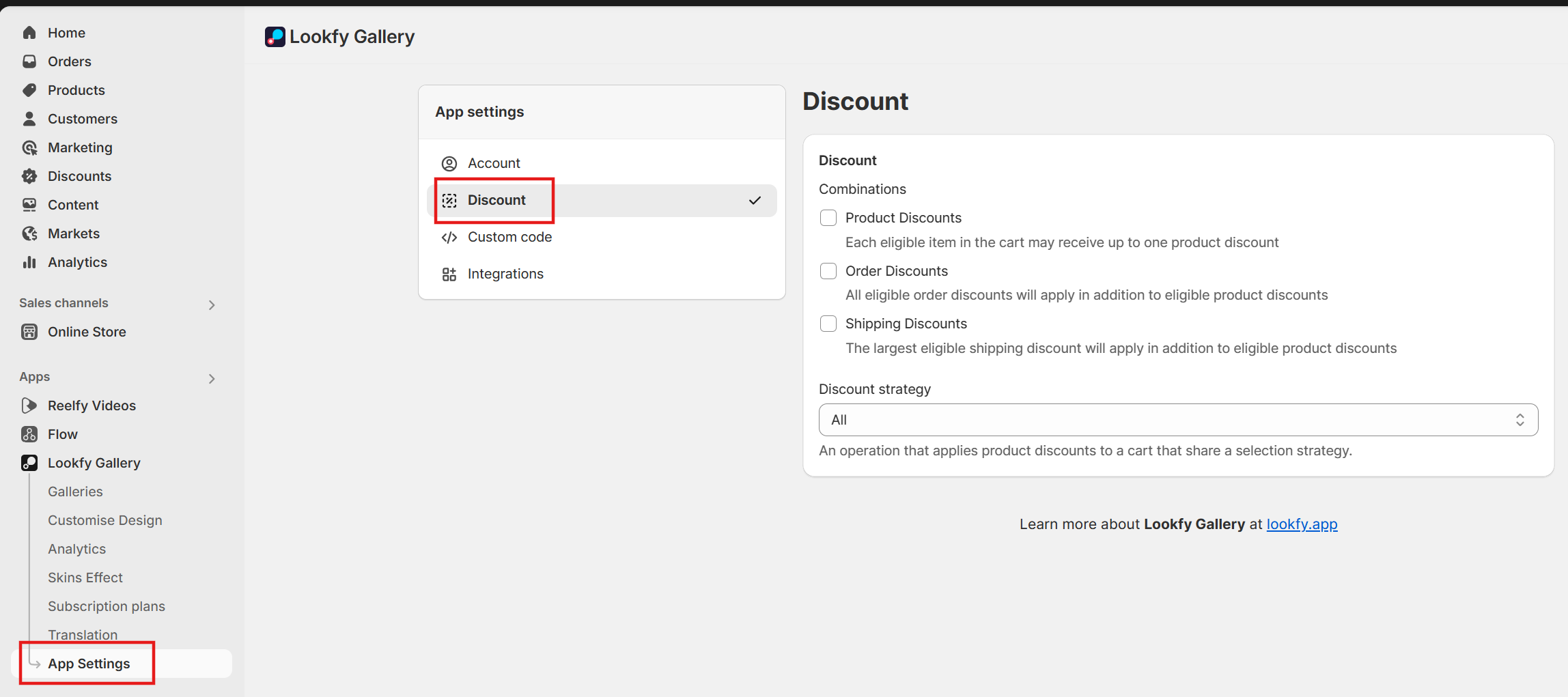1568x697 pixels.
Task: Open Lookfy Gallery Analytics submenu item
Action: tap(76, 549)
